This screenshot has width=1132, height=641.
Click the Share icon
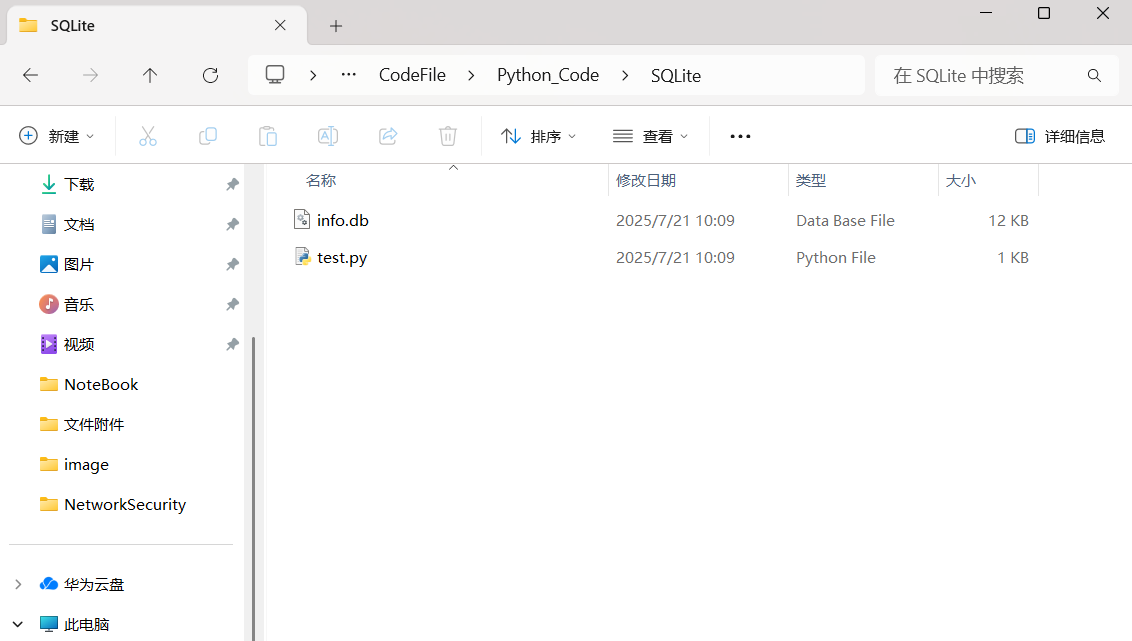(x=388, y=136)
